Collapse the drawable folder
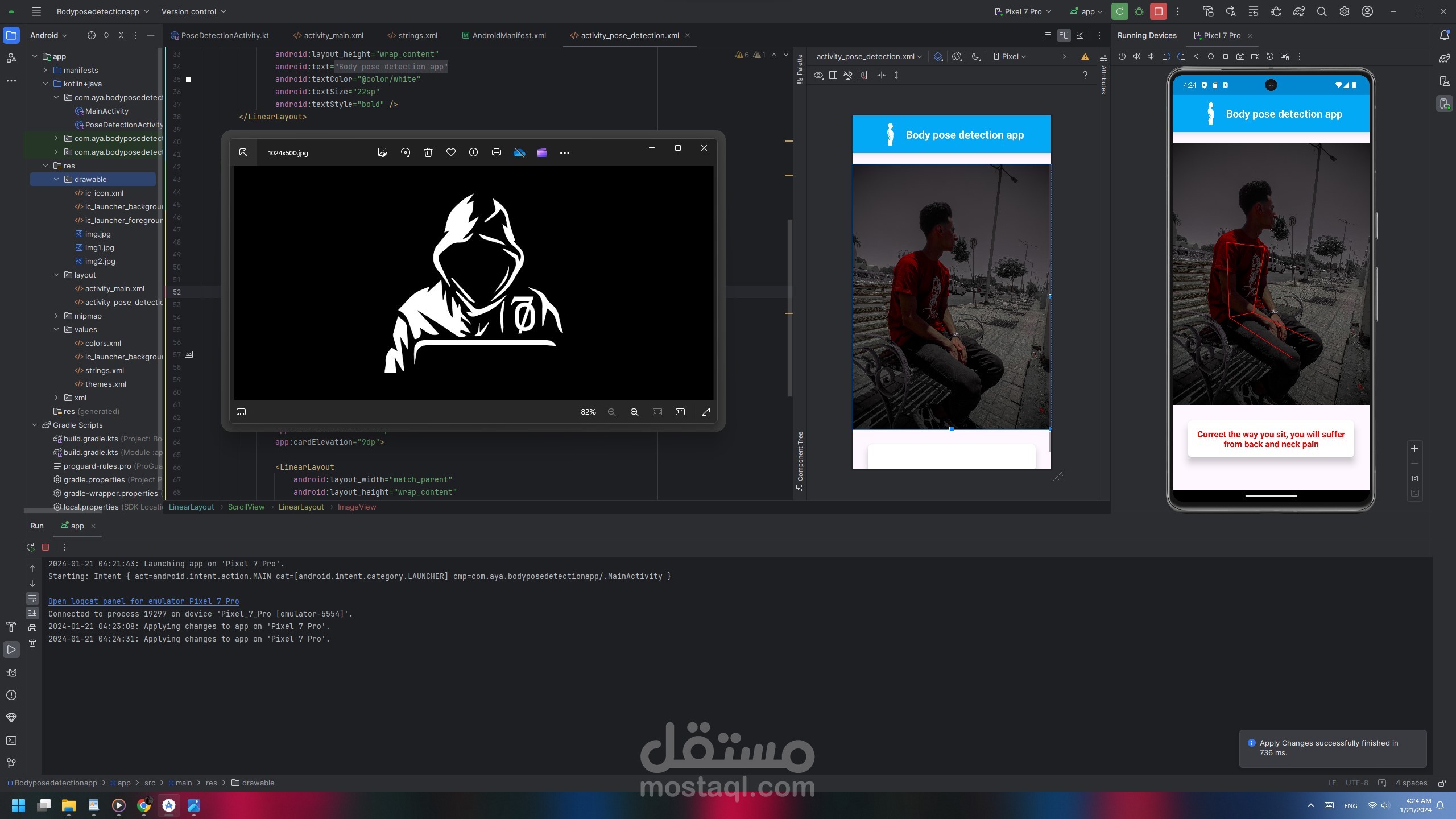Image resolution: width=1456 pixels, height=819 pixels. click(x=56, y=179)
